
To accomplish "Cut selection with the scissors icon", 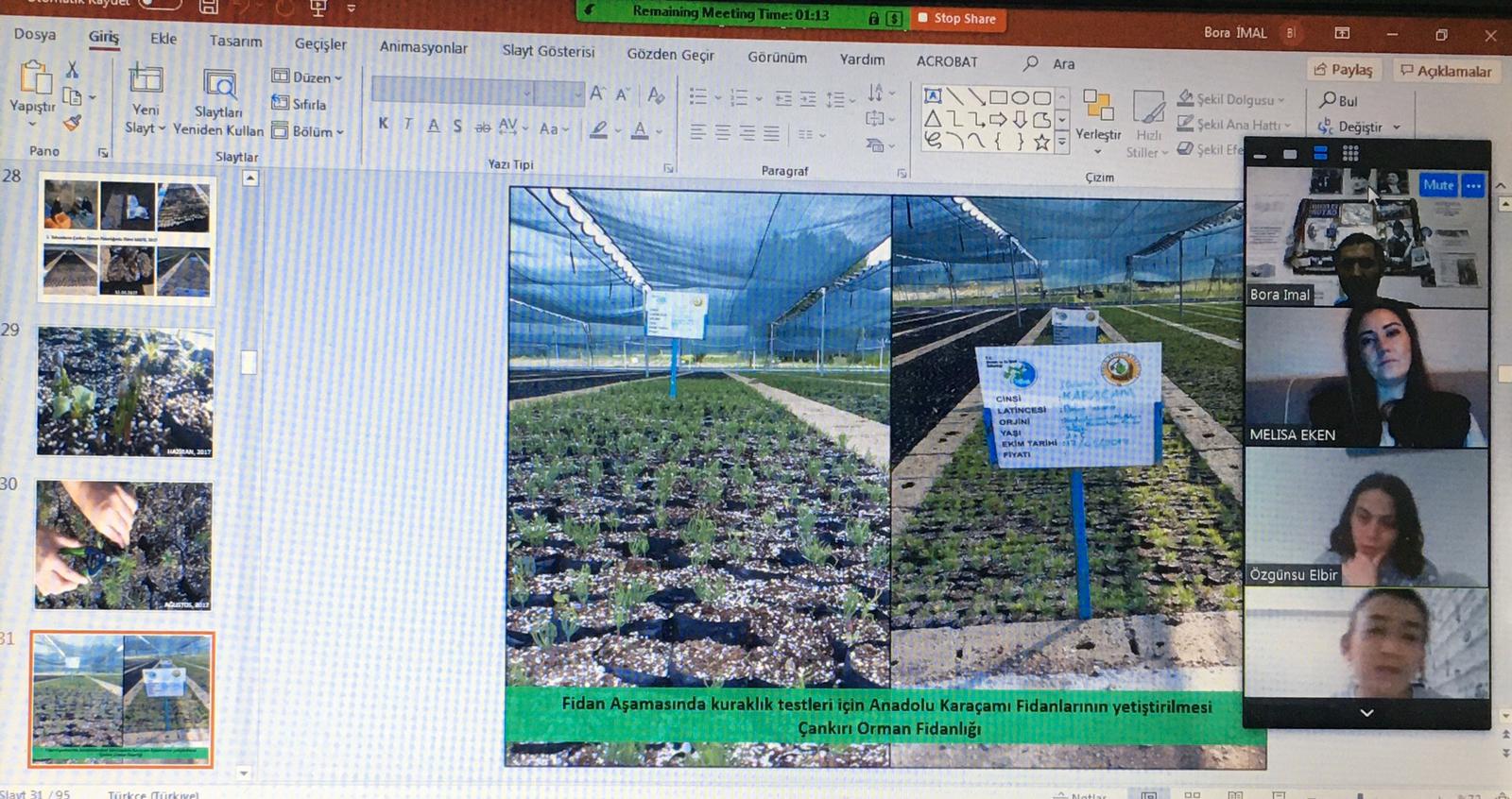I will click(72, 69).
